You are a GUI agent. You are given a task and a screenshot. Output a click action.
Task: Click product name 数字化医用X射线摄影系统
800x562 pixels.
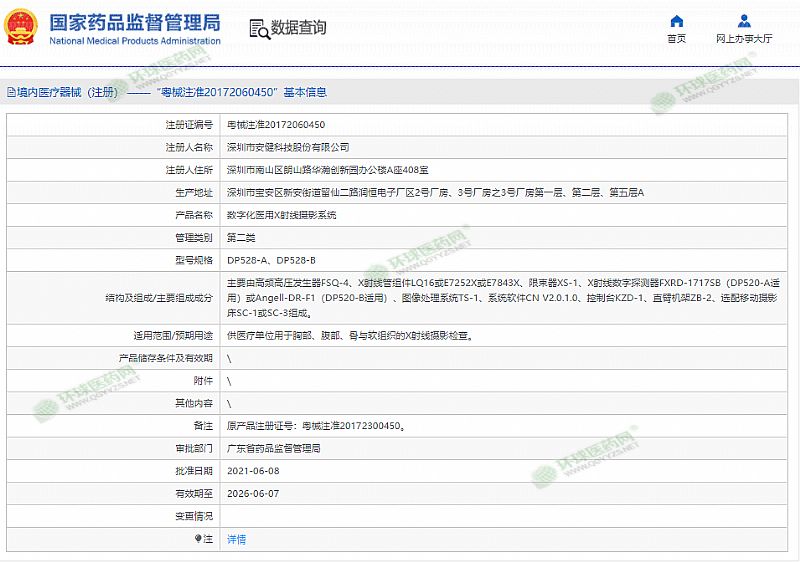[x=282, y=215]
